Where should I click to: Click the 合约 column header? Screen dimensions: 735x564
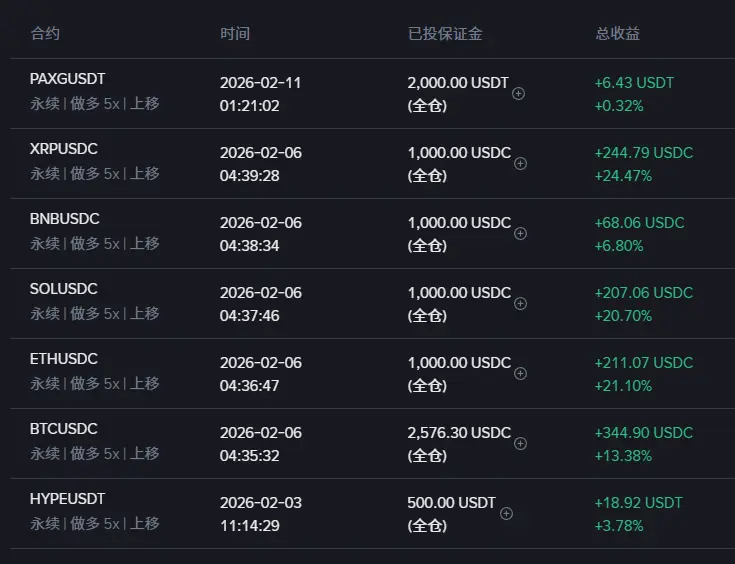coord(45,33)
